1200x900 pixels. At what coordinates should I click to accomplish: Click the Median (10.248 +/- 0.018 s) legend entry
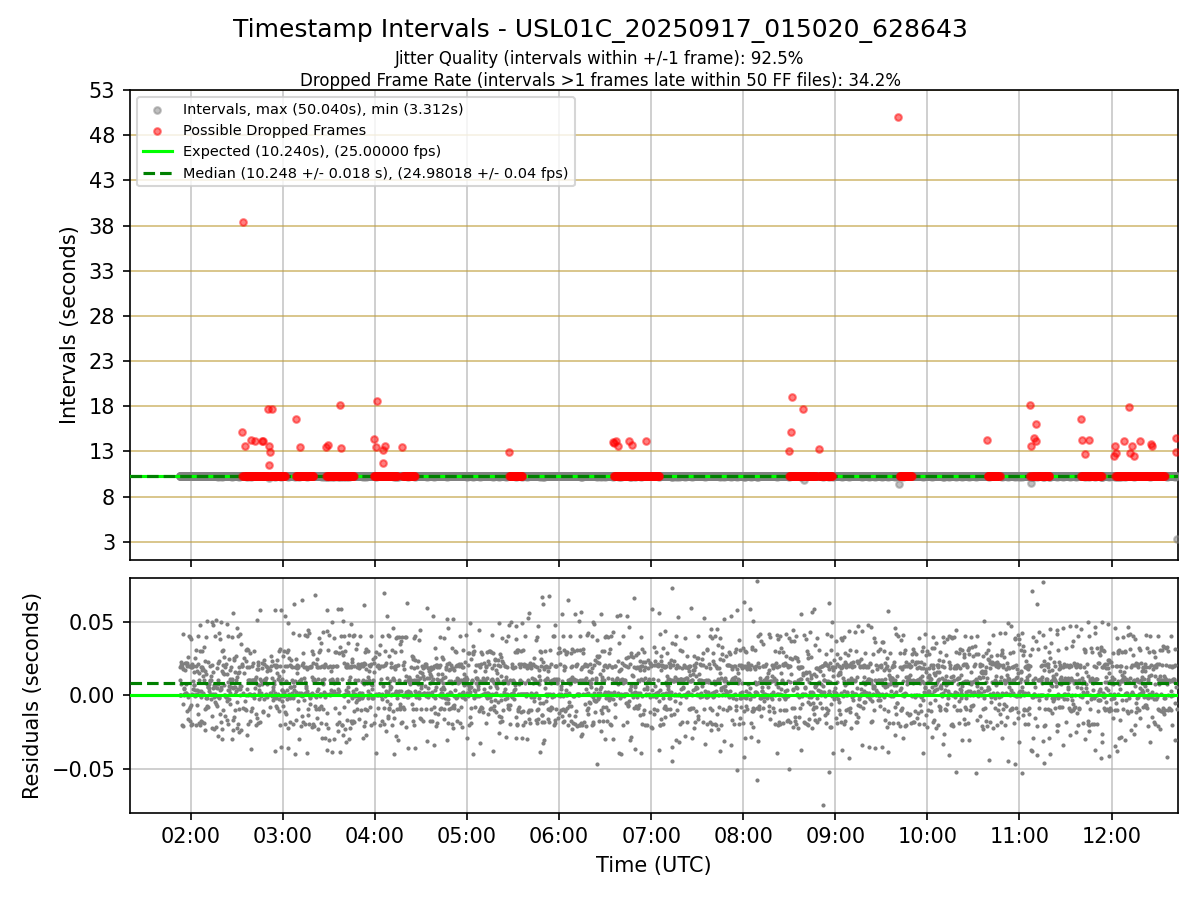tap(375, 173)
